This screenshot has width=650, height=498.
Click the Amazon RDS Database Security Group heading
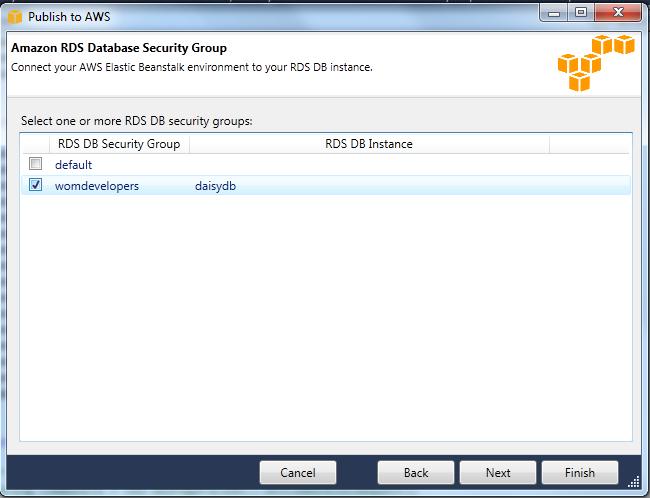click(x=119, y=48)
